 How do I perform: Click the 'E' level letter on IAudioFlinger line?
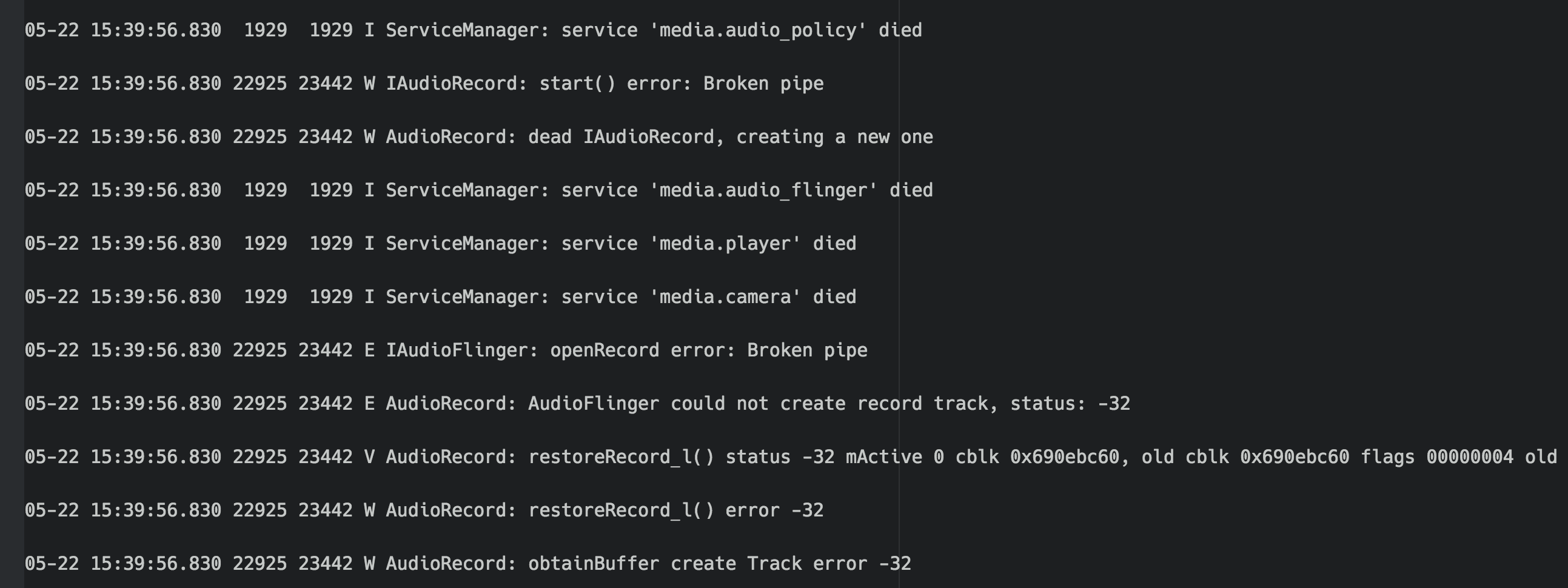coord(369,350)
